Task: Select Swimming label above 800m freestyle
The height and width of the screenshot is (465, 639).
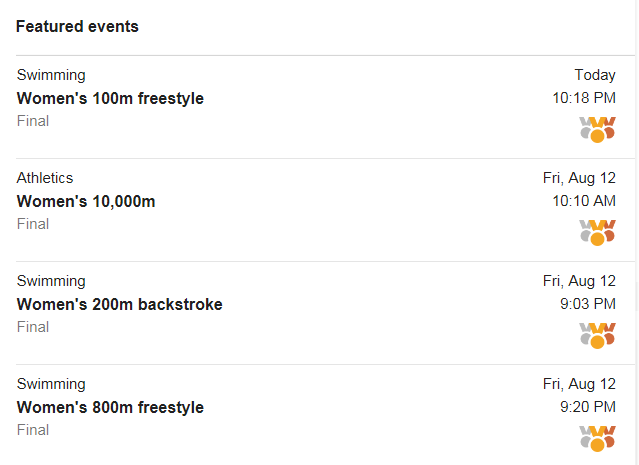Action: (x=51, y=384)
